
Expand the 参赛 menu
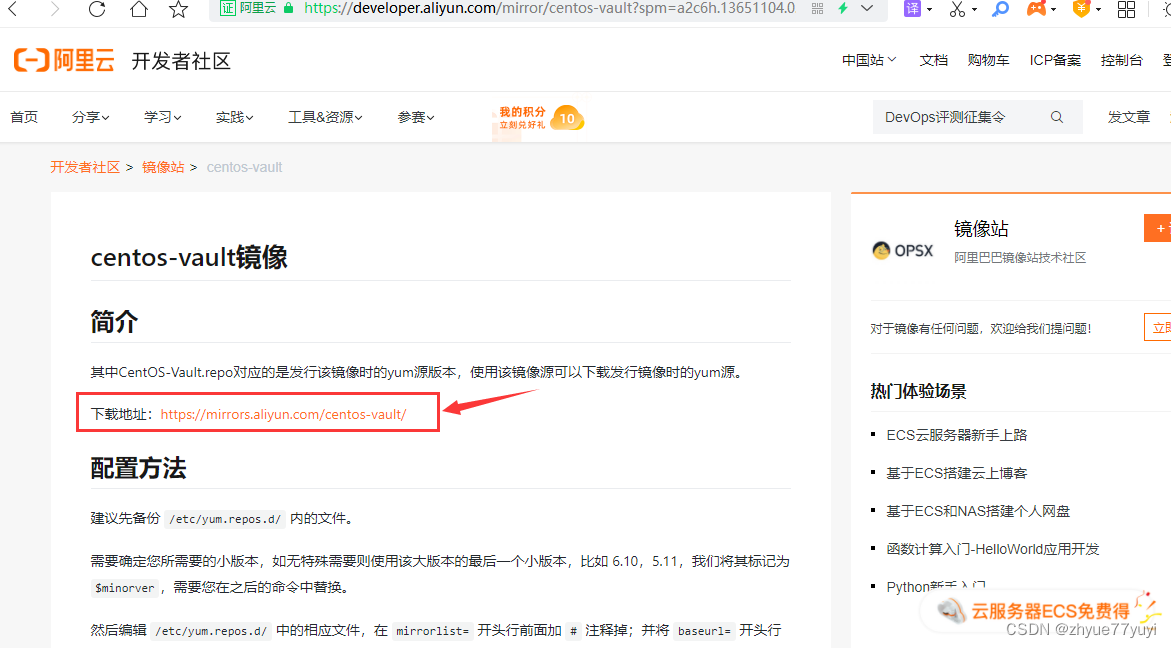tap(415, 117)
